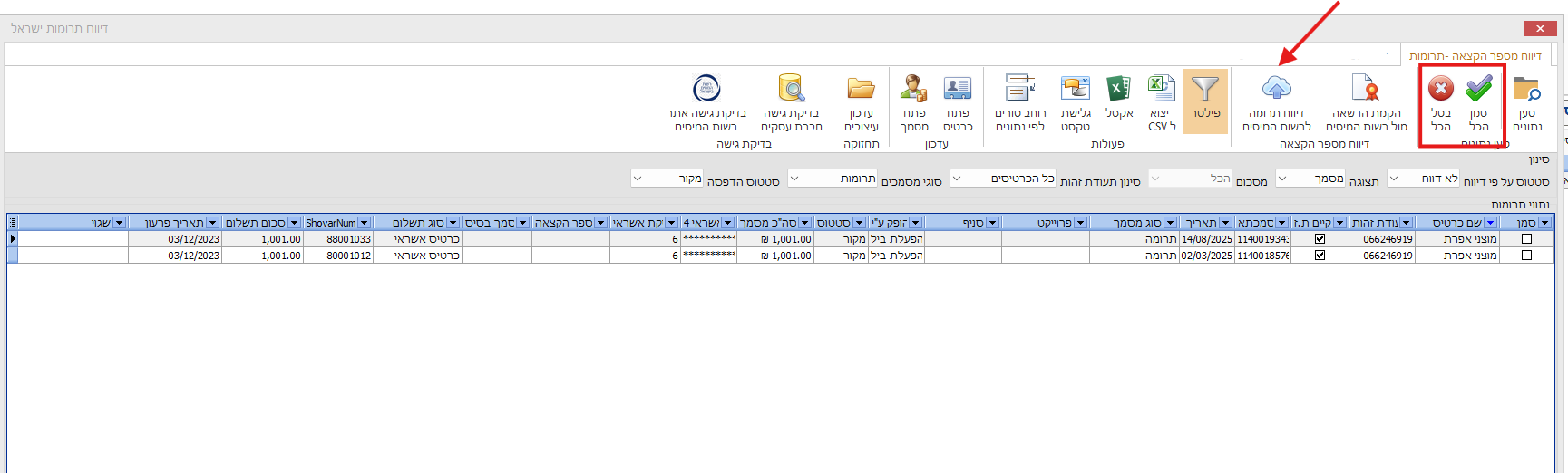Export to Excel with the 'אקסל' icon
Viewport: 1568px width, 473px height.
click(x=1118, y=90)
